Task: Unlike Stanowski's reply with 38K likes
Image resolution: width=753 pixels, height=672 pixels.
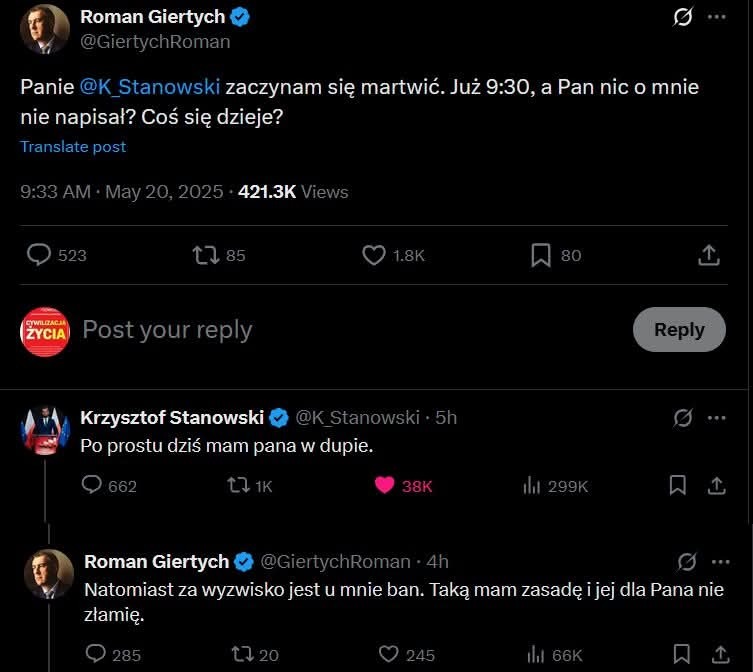Action: [x=385, y=485]
